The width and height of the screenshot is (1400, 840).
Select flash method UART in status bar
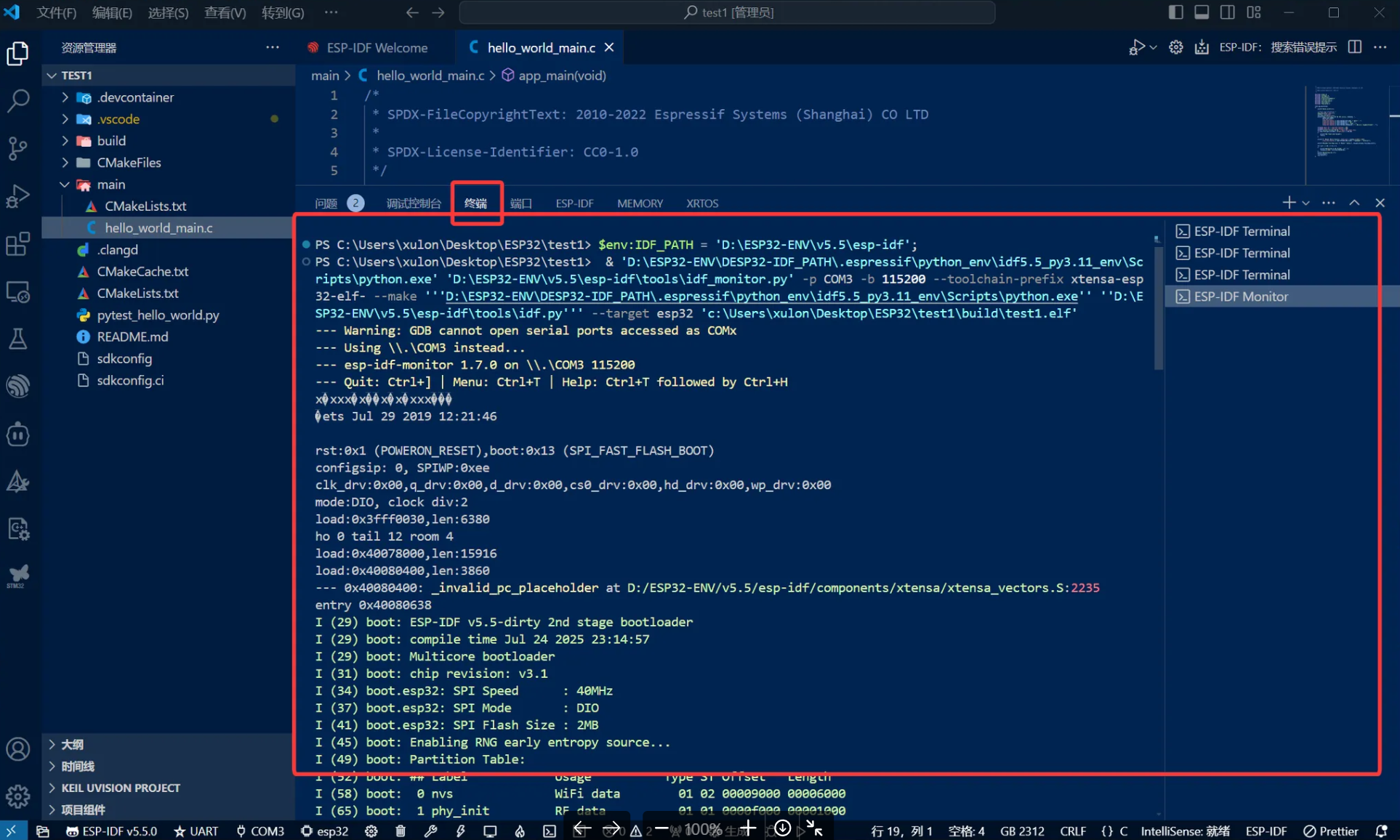(x=196, y=831)
